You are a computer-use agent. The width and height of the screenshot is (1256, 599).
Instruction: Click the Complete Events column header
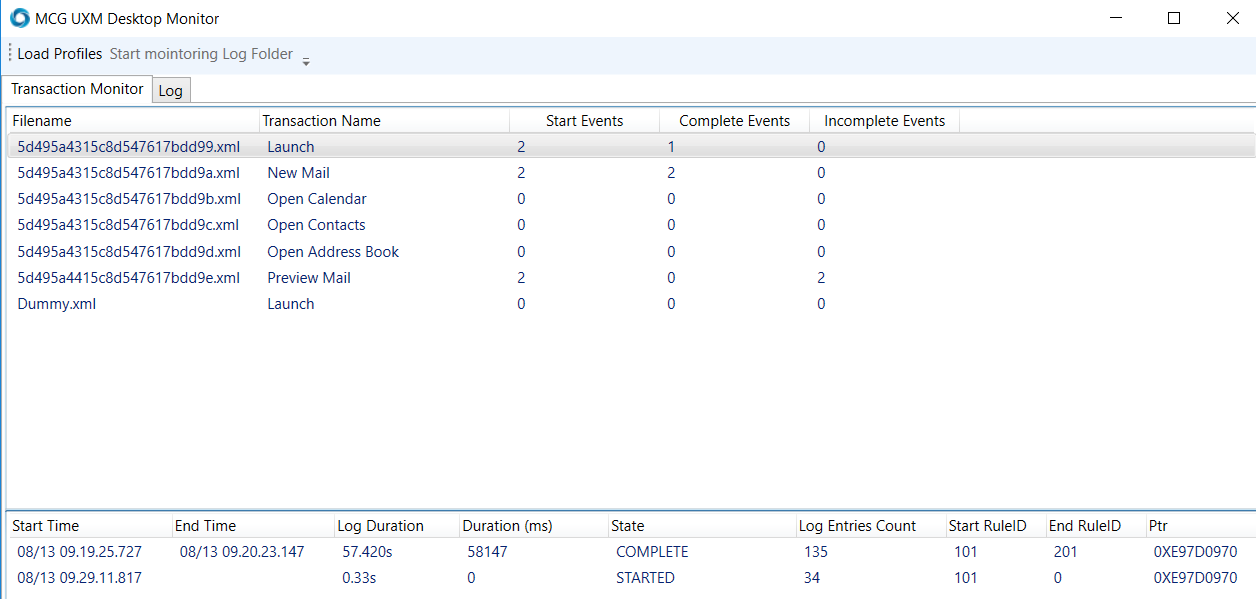pos(734,121)
